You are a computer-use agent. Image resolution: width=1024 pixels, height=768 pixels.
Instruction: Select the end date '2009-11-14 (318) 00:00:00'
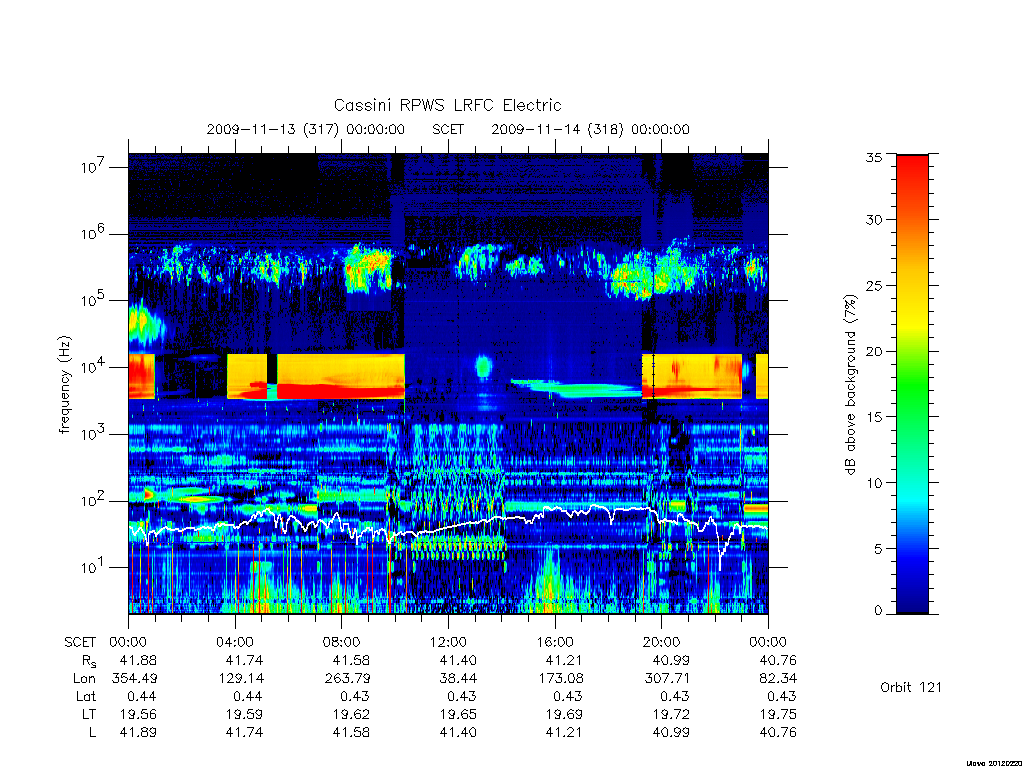(x=590, y=129)
